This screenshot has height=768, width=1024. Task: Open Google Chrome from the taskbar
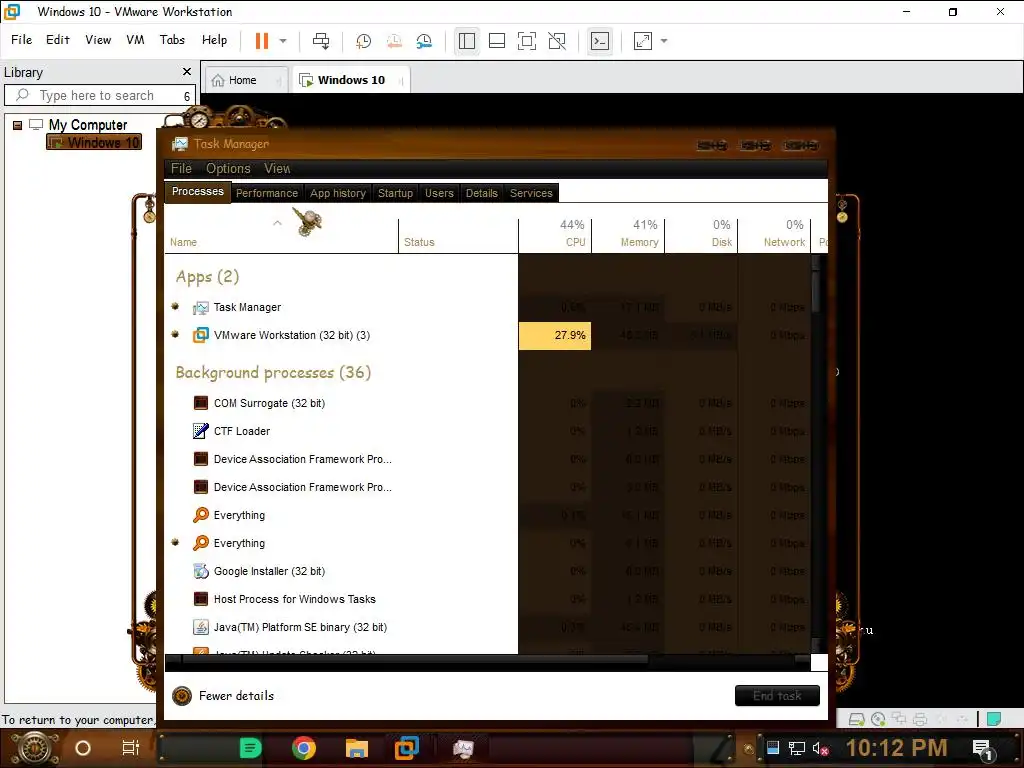304,748
